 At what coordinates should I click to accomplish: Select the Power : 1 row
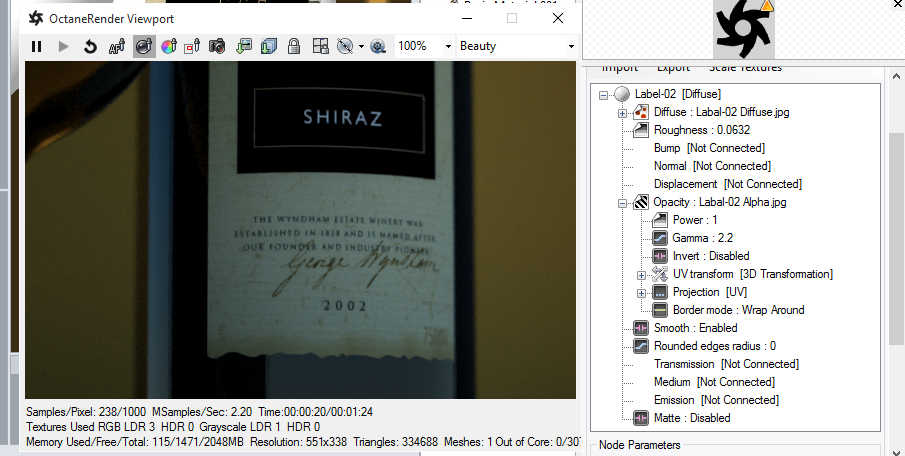point(695,220)
